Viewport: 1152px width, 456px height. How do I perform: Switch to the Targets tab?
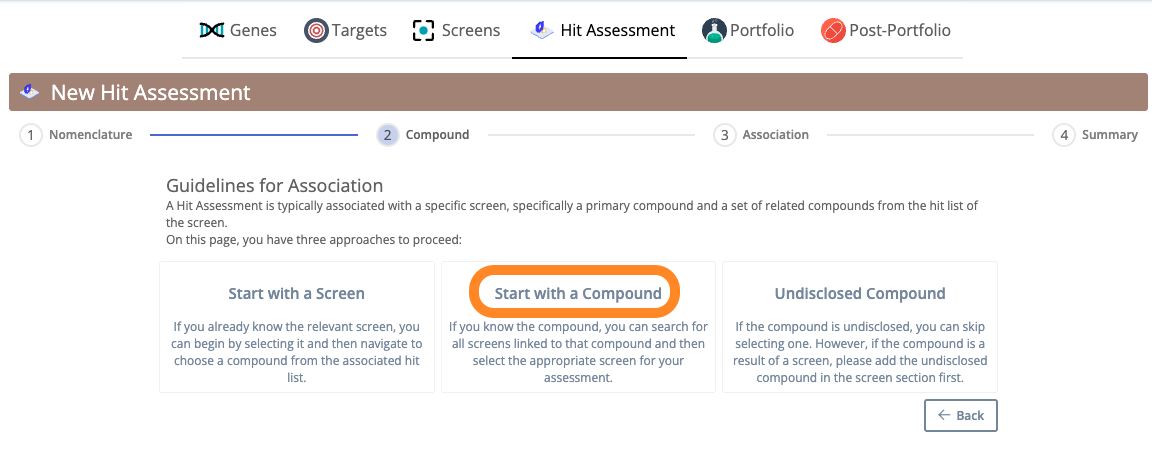[345, 30]
